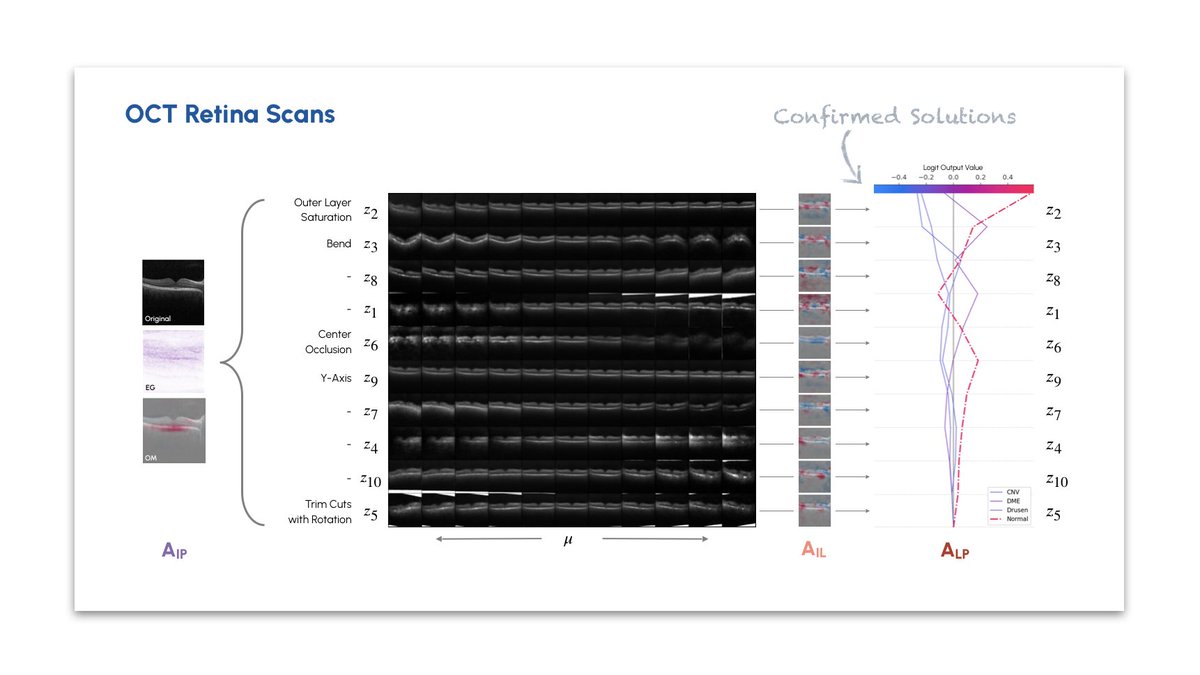This screenshot has height=675, width=1200.
Task: Select the 'Y-Axis' row label
Action: coord(335,379)
